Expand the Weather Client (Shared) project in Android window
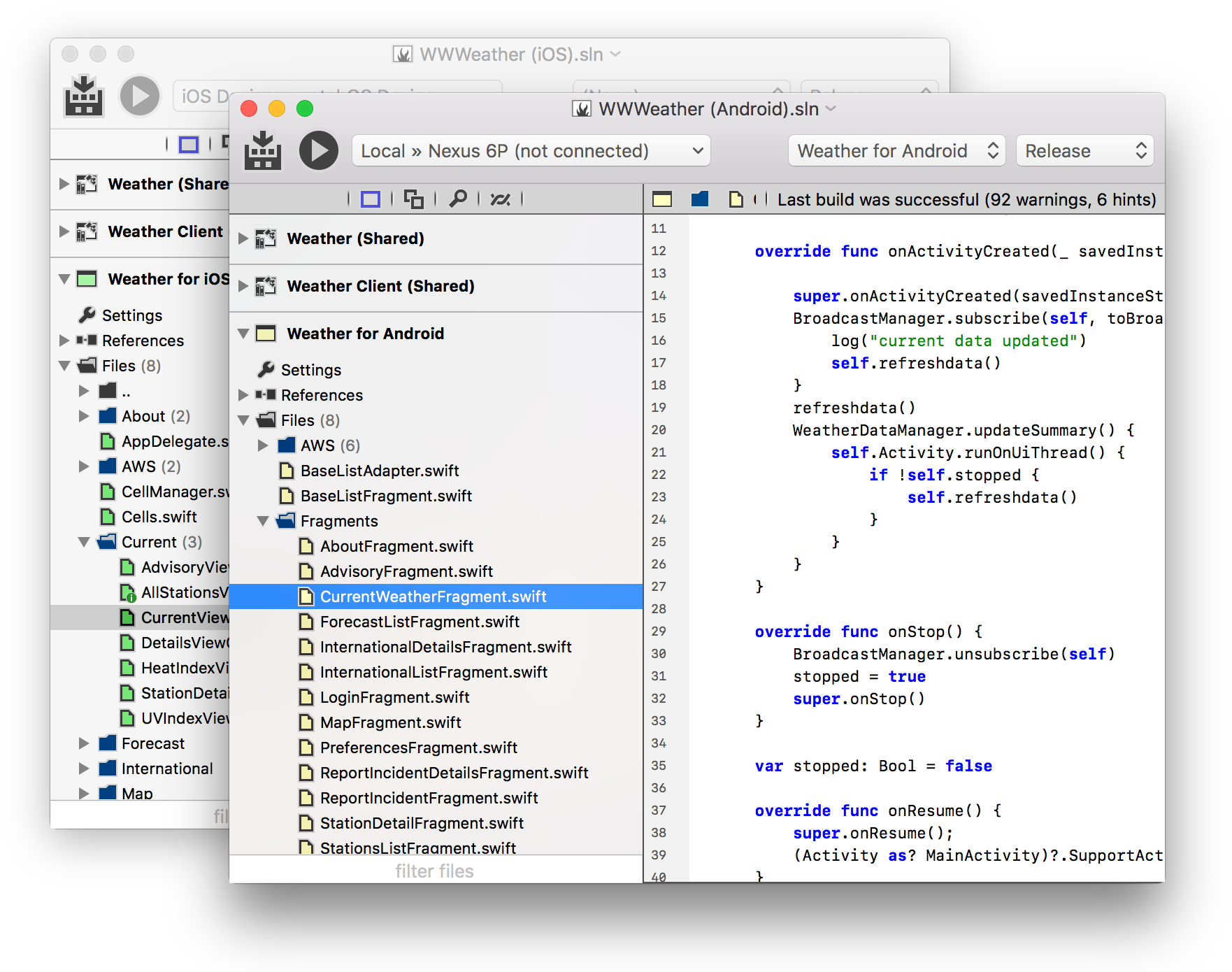This screenshot has height=972, width=1232. click(x=243, y=286)
